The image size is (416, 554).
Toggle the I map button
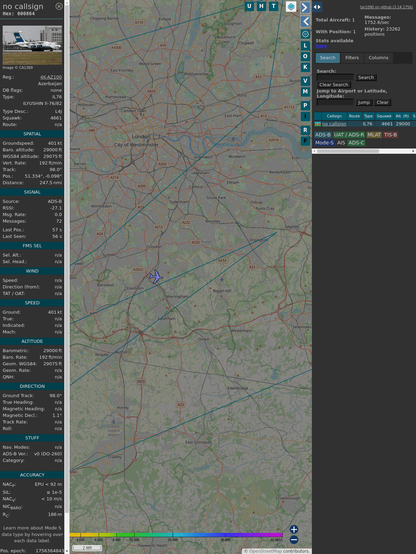pos(305,116)
